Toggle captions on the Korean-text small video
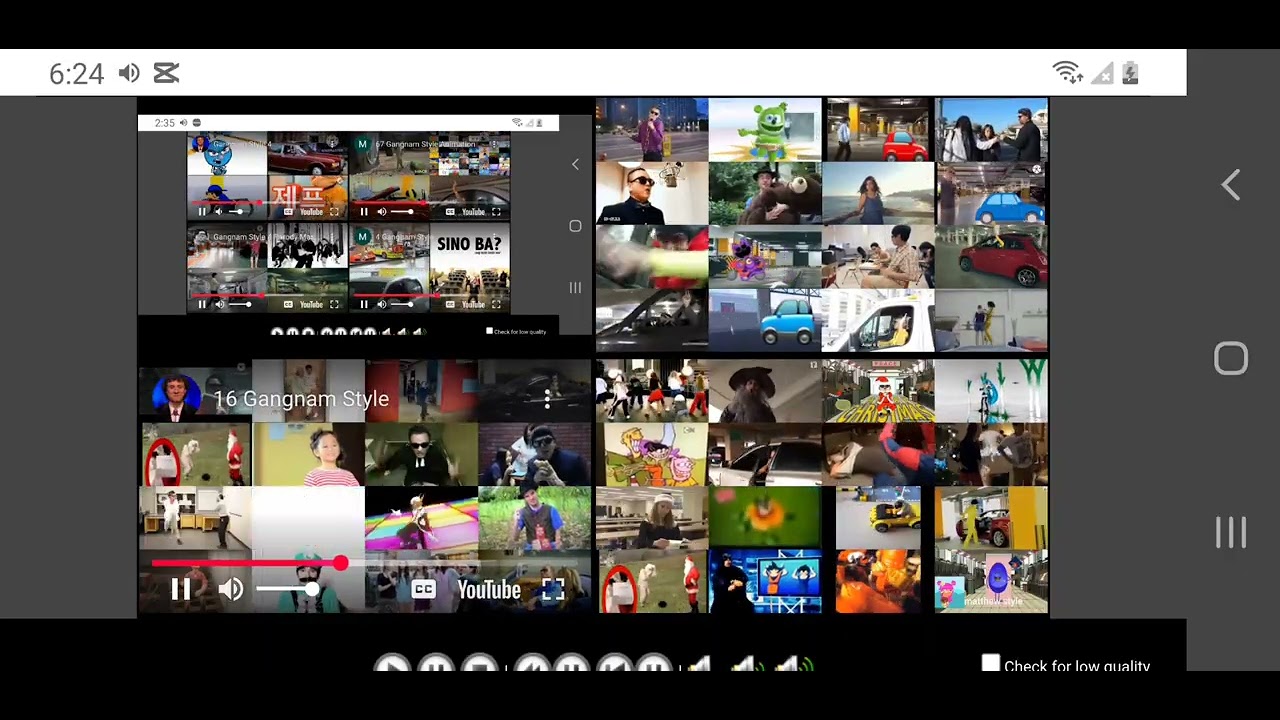This screenshot has height=720, width=1280. 288,212
